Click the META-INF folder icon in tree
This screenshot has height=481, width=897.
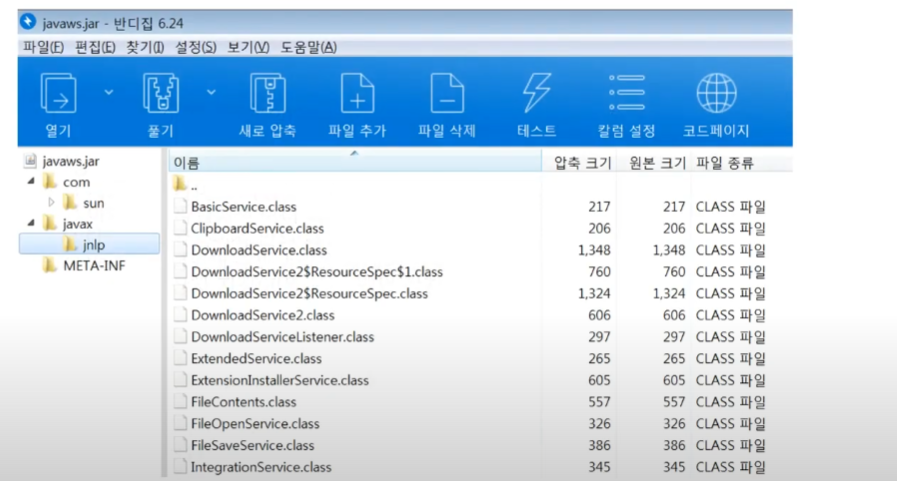(50, 265)
